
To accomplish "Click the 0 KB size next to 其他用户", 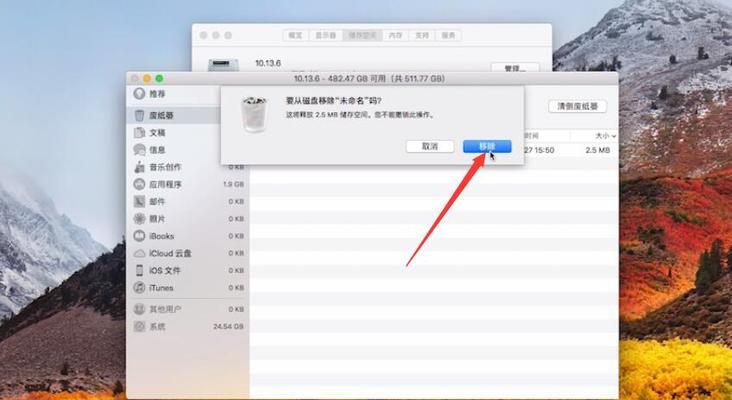I will tap(236, 309).
